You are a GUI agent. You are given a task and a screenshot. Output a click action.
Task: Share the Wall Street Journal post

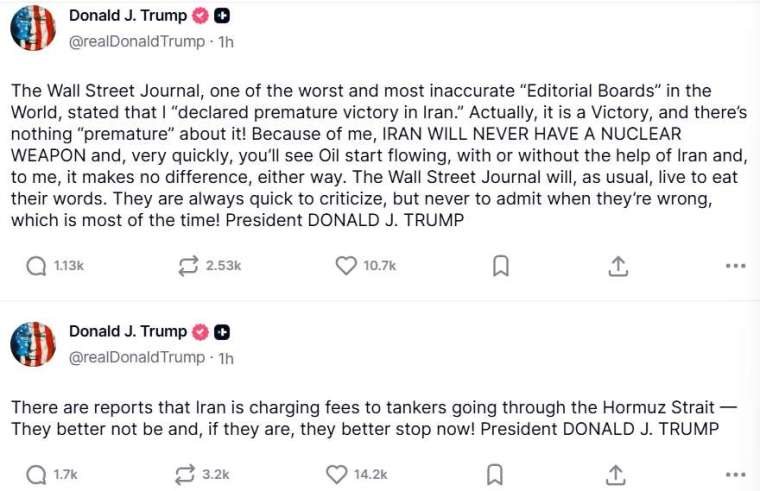coord(618,266)
